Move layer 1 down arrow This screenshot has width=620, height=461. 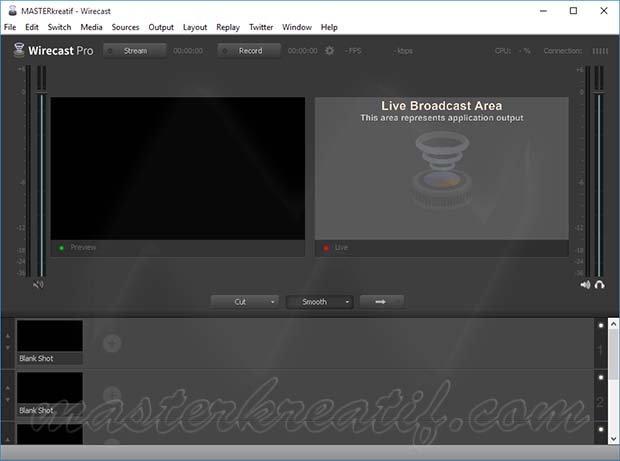[8, 348]
